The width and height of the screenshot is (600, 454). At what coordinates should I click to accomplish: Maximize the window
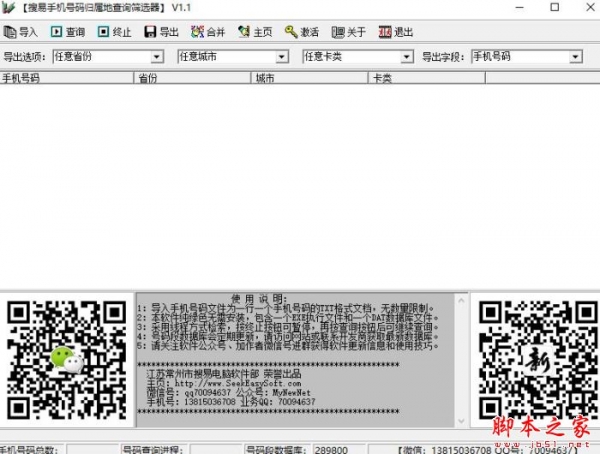pyautogui.click(x=555, y=7)
